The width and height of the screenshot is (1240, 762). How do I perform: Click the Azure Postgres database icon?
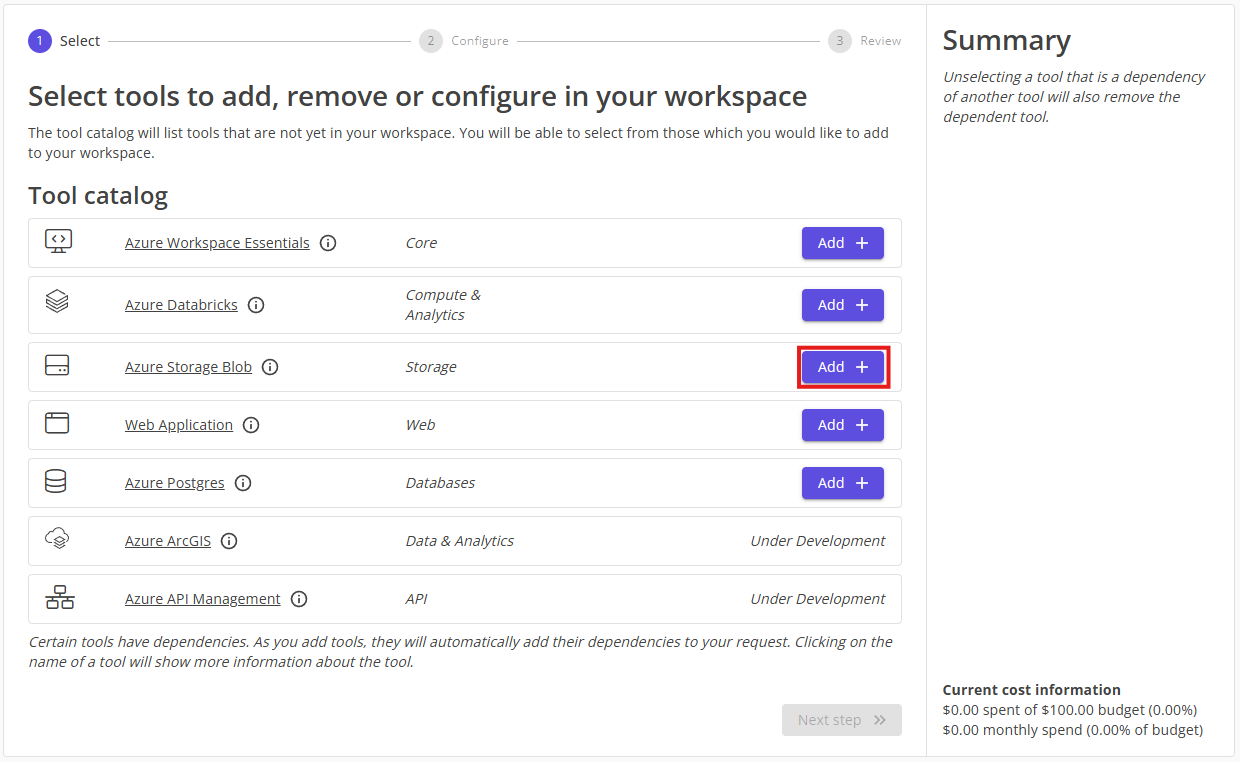click(58, 482)
